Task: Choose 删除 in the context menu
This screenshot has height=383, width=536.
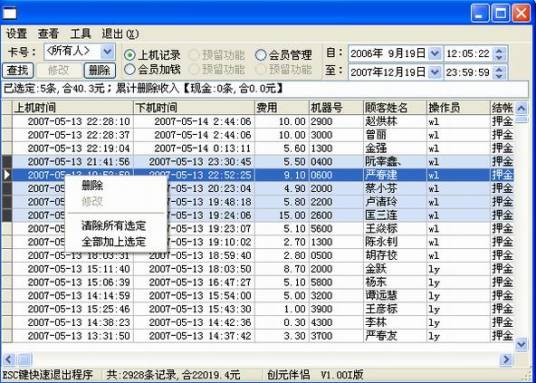Action: [x=92, y=186]
